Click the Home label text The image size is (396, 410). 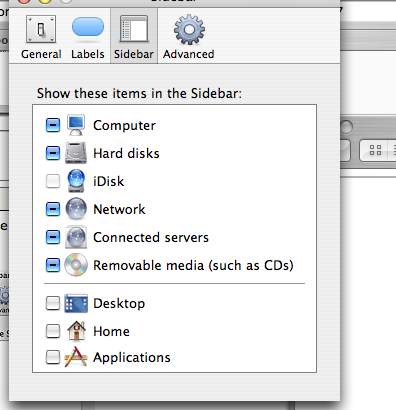point(111,332)
